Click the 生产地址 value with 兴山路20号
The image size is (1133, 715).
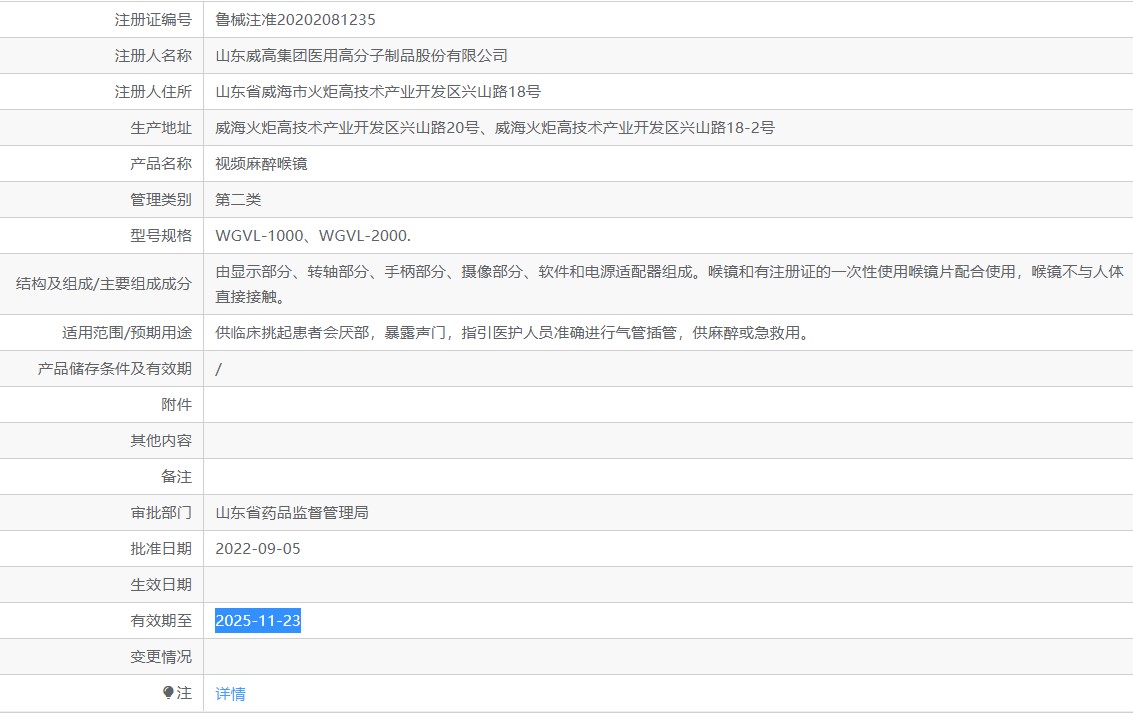pos(495,128)
